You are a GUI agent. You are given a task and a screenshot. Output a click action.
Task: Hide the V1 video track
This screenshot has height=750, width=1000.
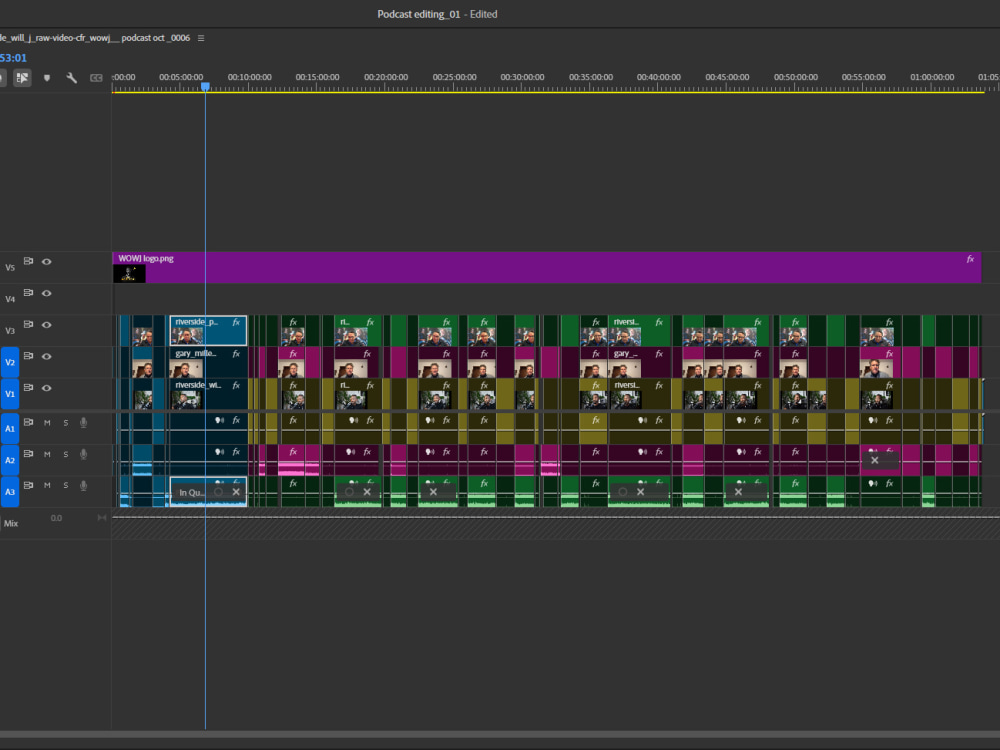click(x=47, y=388)
